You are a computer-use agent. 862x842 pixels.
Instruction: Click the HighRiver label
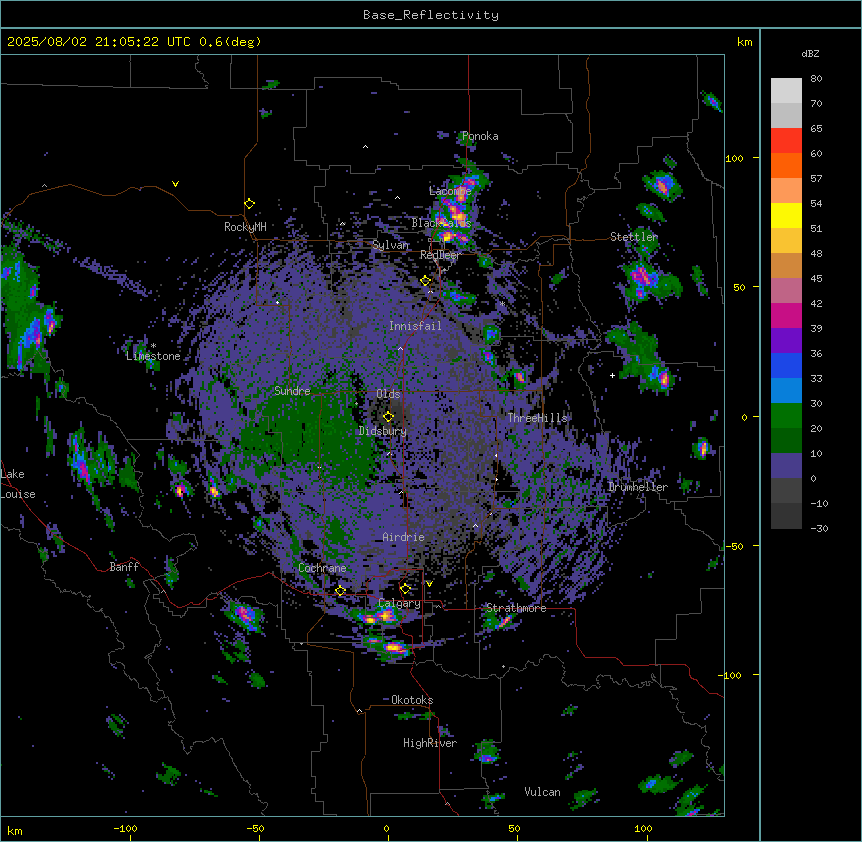(430, 743)
